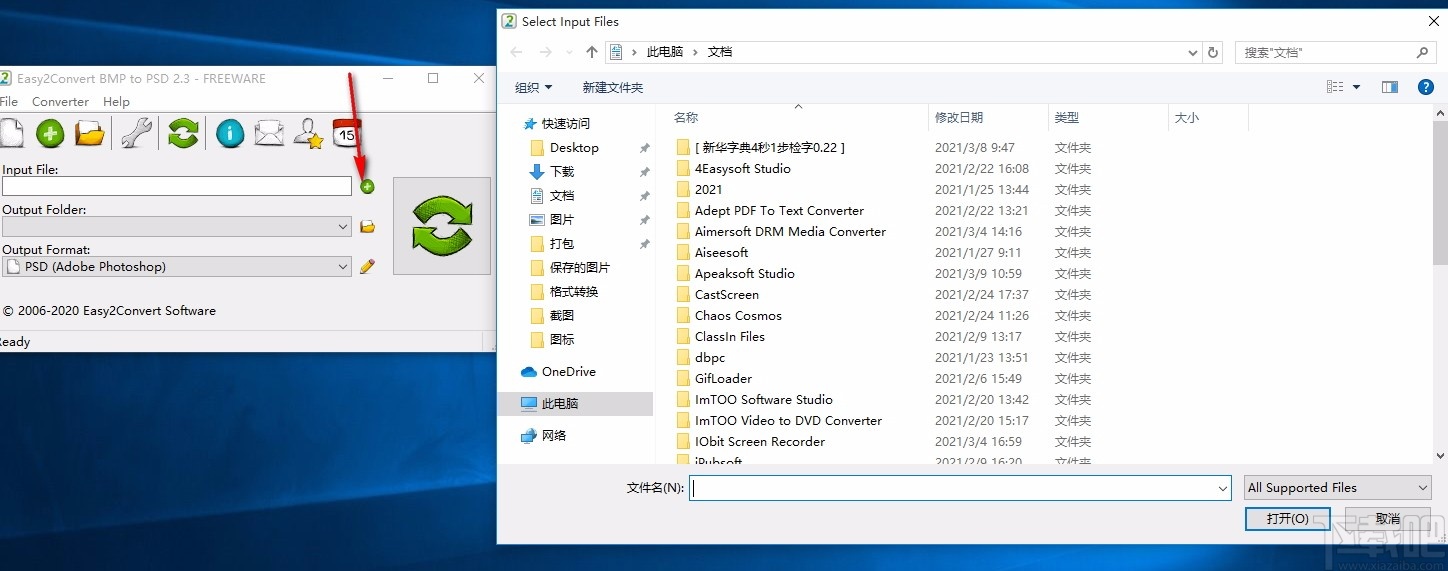Select 图片 in the navigation pane
The image size is (1448, 571).
[562, 219]
